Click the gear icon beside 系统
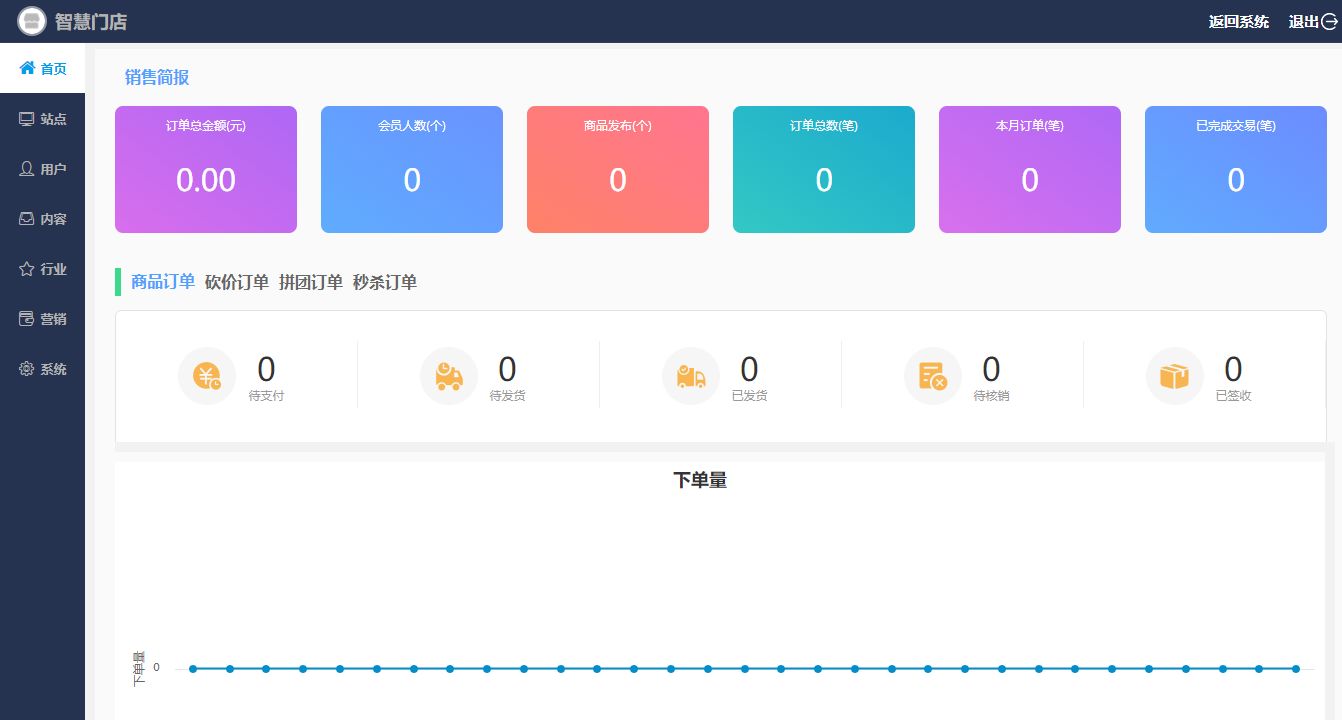 coord(27,368)
